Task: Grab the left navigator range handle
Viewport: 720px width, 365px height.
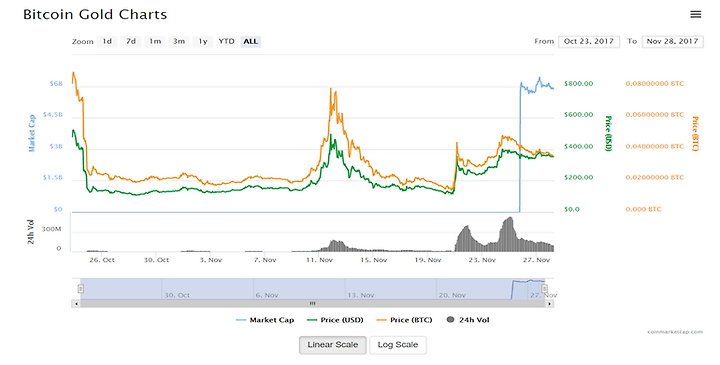Action: tap(80, 289)
